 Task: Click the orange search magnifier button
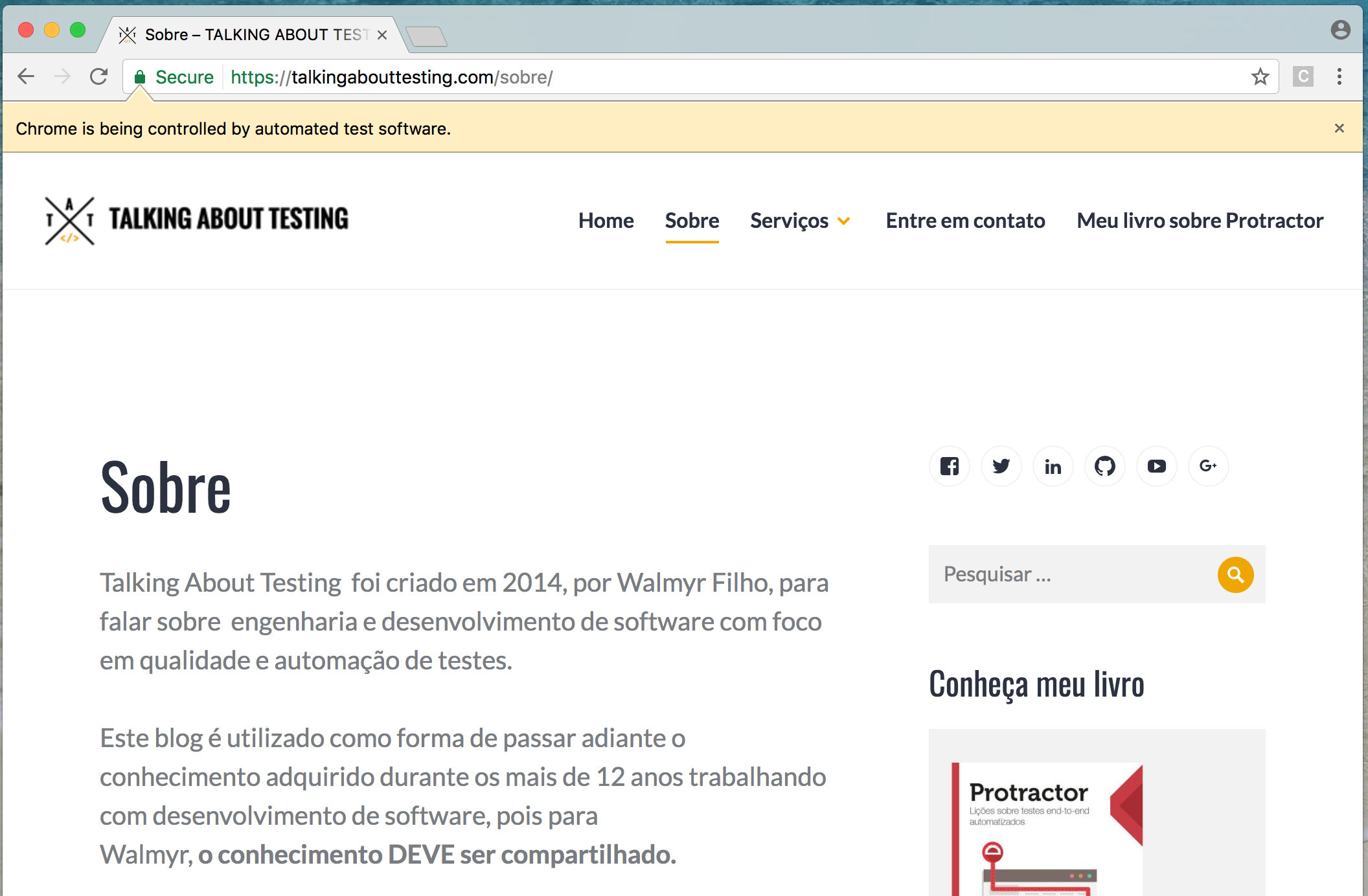tap(1235, 574)
